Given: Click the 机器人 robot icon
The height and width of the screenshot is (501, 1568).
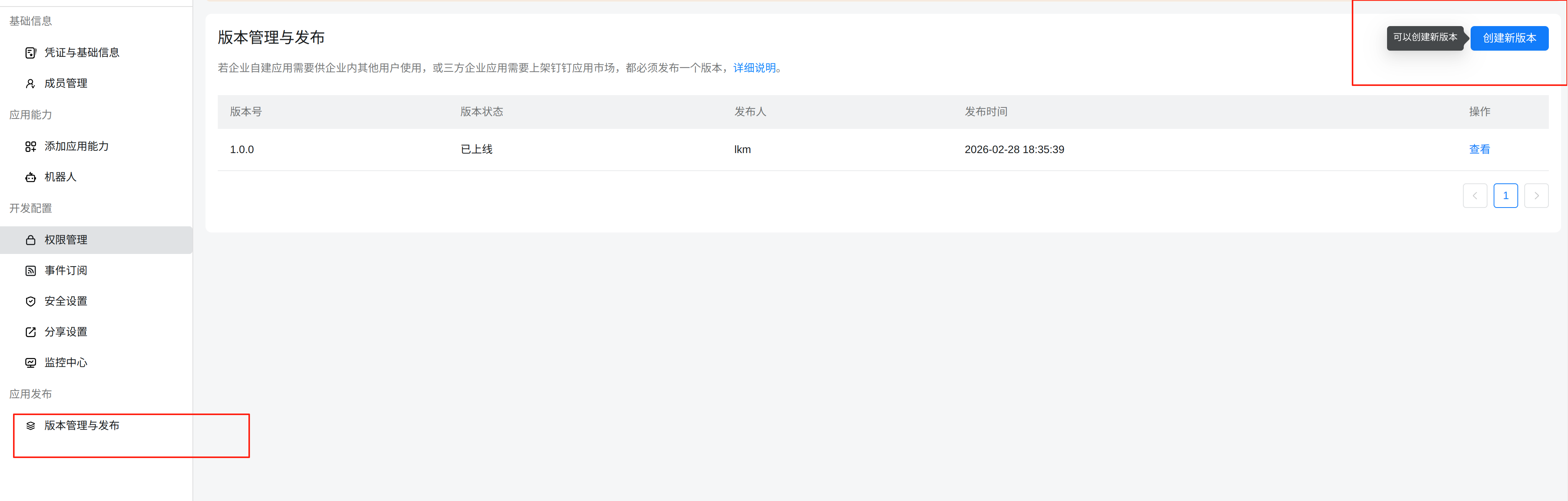Looking at the screenshot, I should tap(30, 177).
